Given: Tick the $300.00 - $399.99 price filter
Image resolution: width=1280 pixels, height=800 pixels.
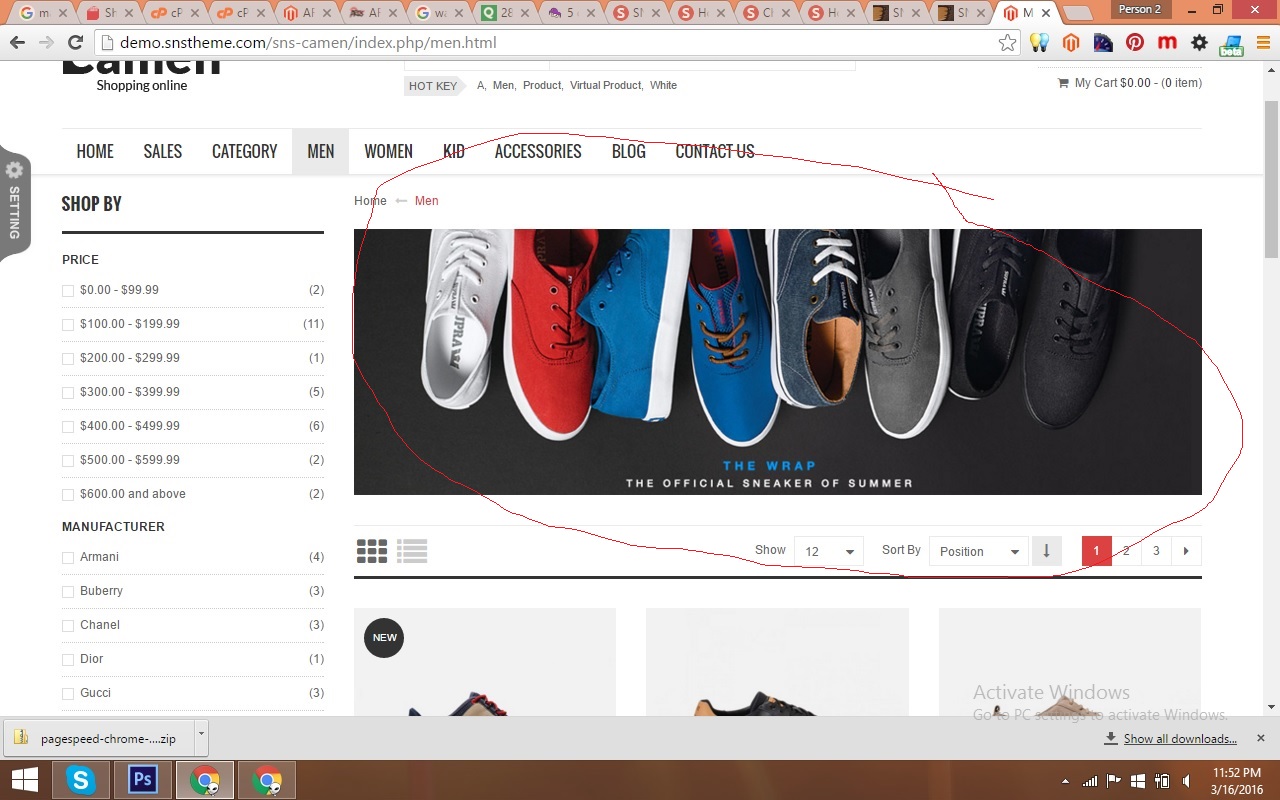Looking at the screenshot, I should pos(68,393).
